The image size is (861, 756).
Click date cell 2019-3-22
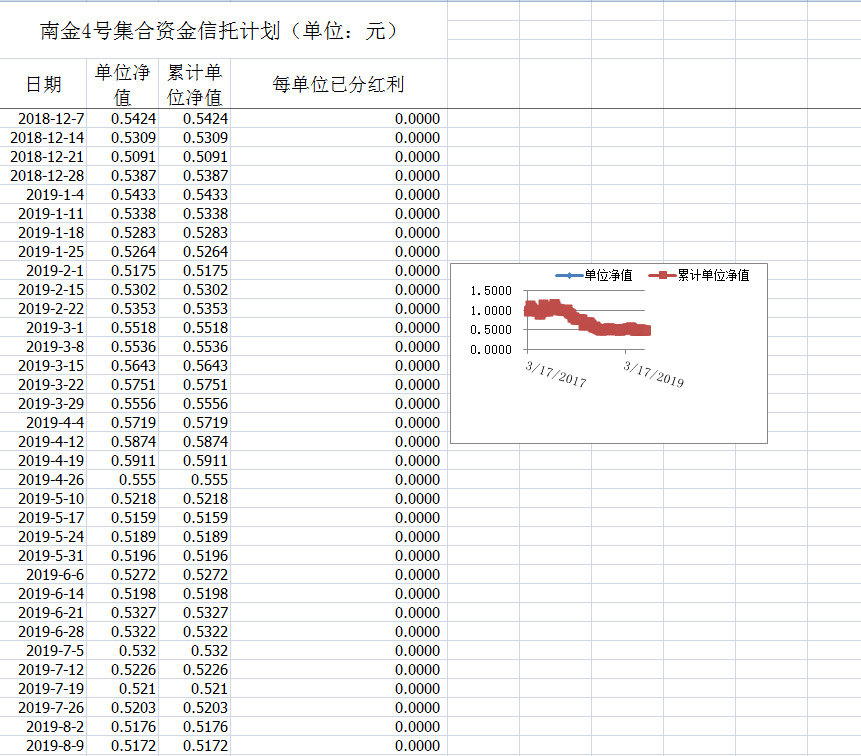tap(43, 384)
